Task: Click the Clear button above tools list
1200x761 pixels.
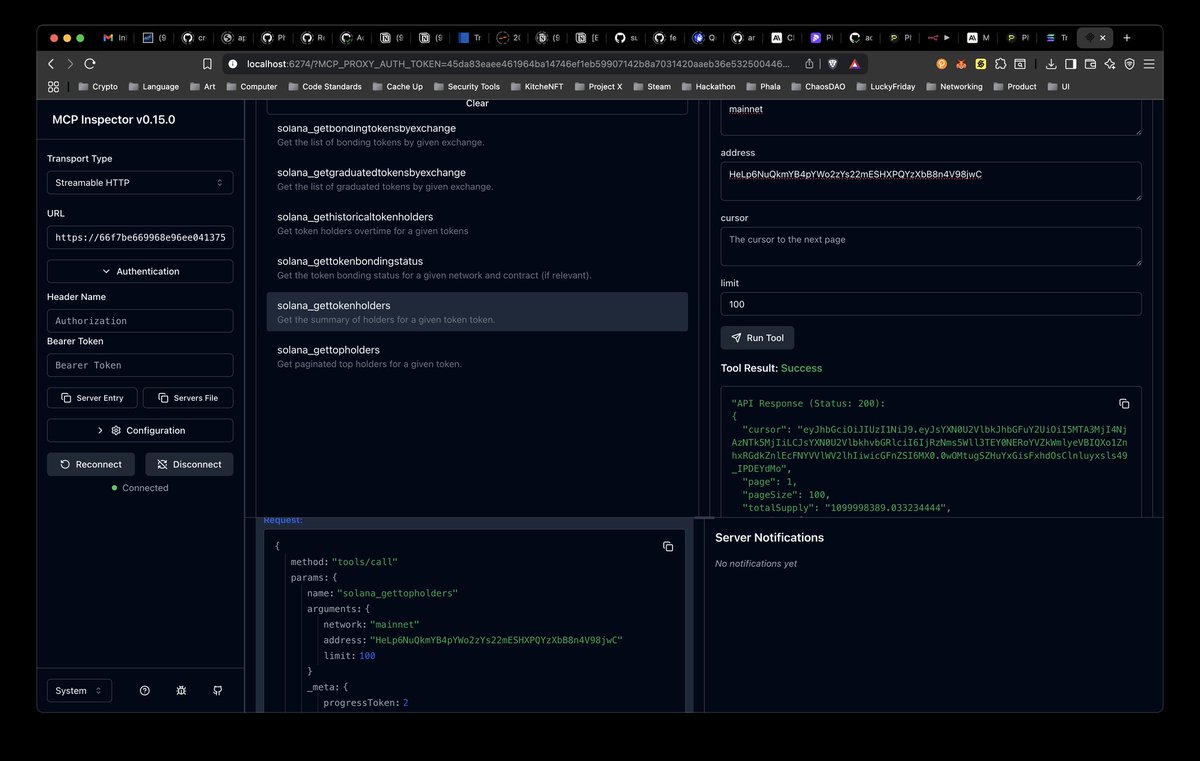Action: (477, 104)
